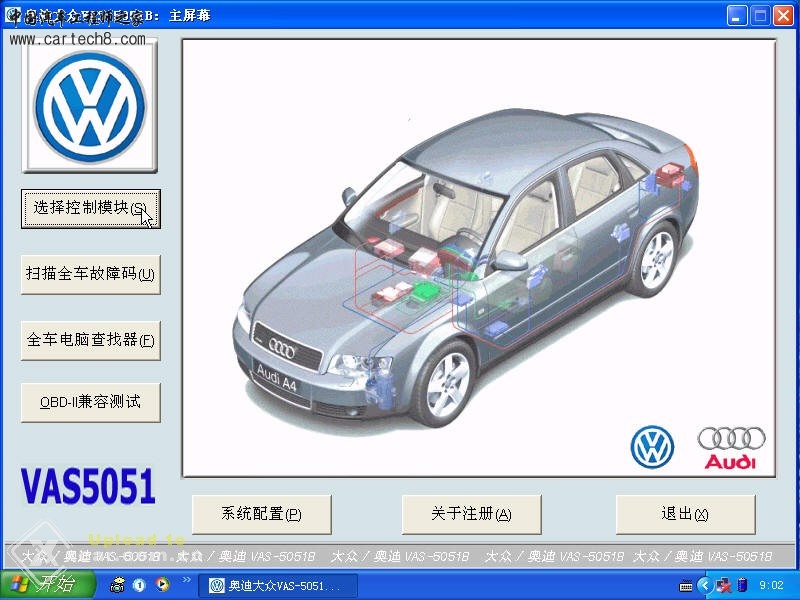Open the 关于注册(A) registration dialog
This screenshot has height=600, width=800.
[471, 514]
